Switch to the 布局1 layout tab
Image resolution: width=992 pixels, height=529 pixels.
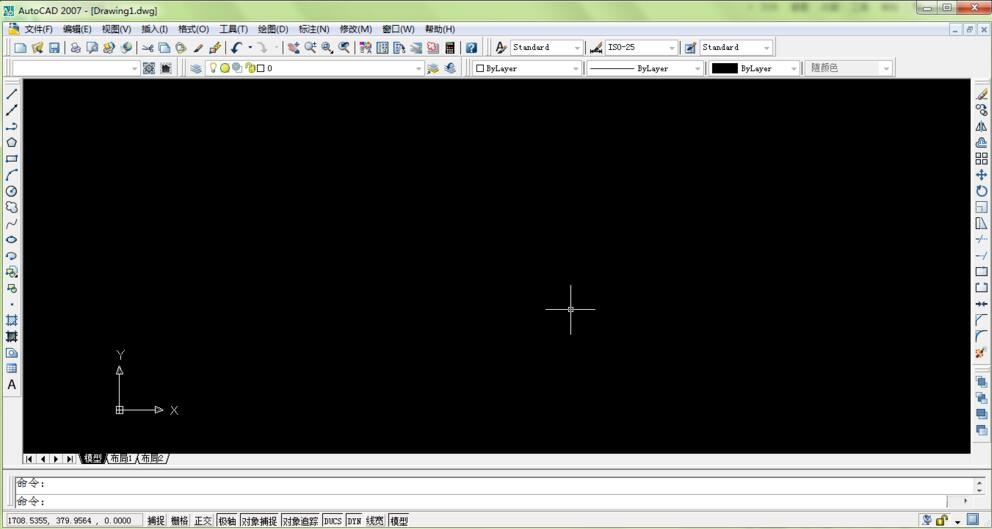[x=121, y=459]
